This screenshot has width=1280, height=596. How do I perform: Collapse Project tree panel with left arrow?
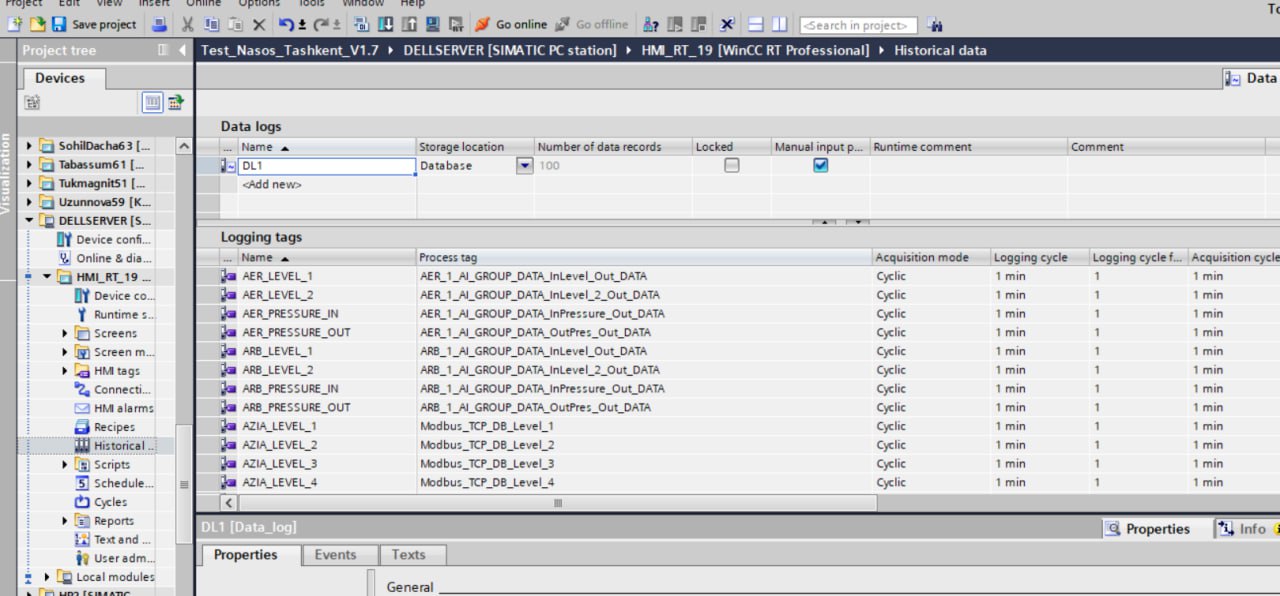pos(182,50)
